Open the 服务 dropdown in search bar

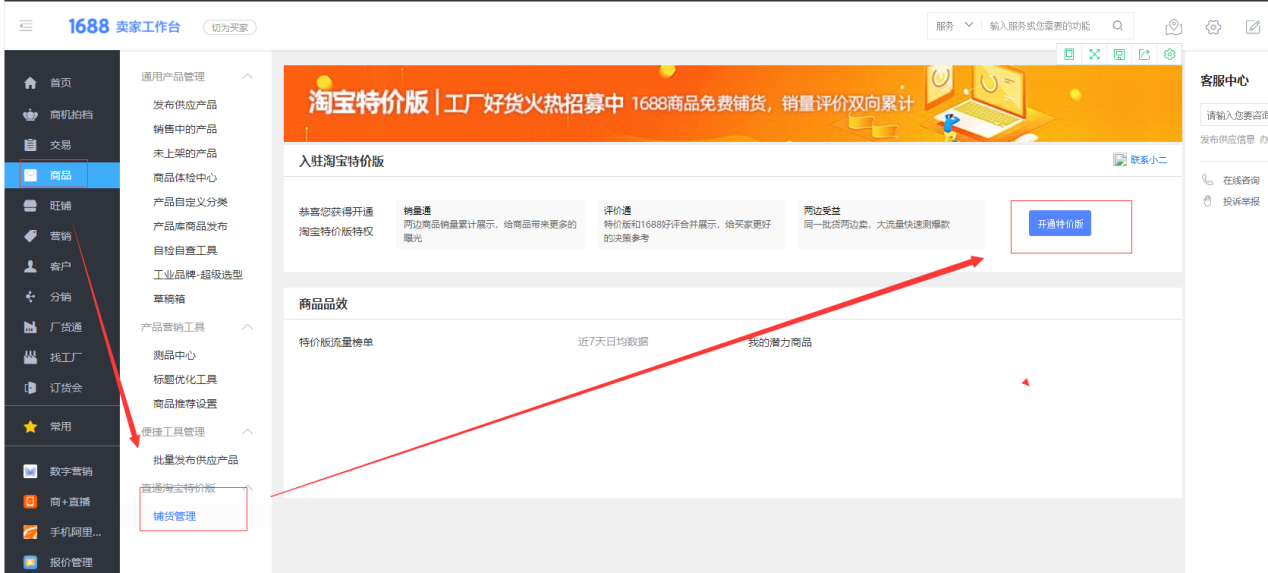(x=954, y=26)
